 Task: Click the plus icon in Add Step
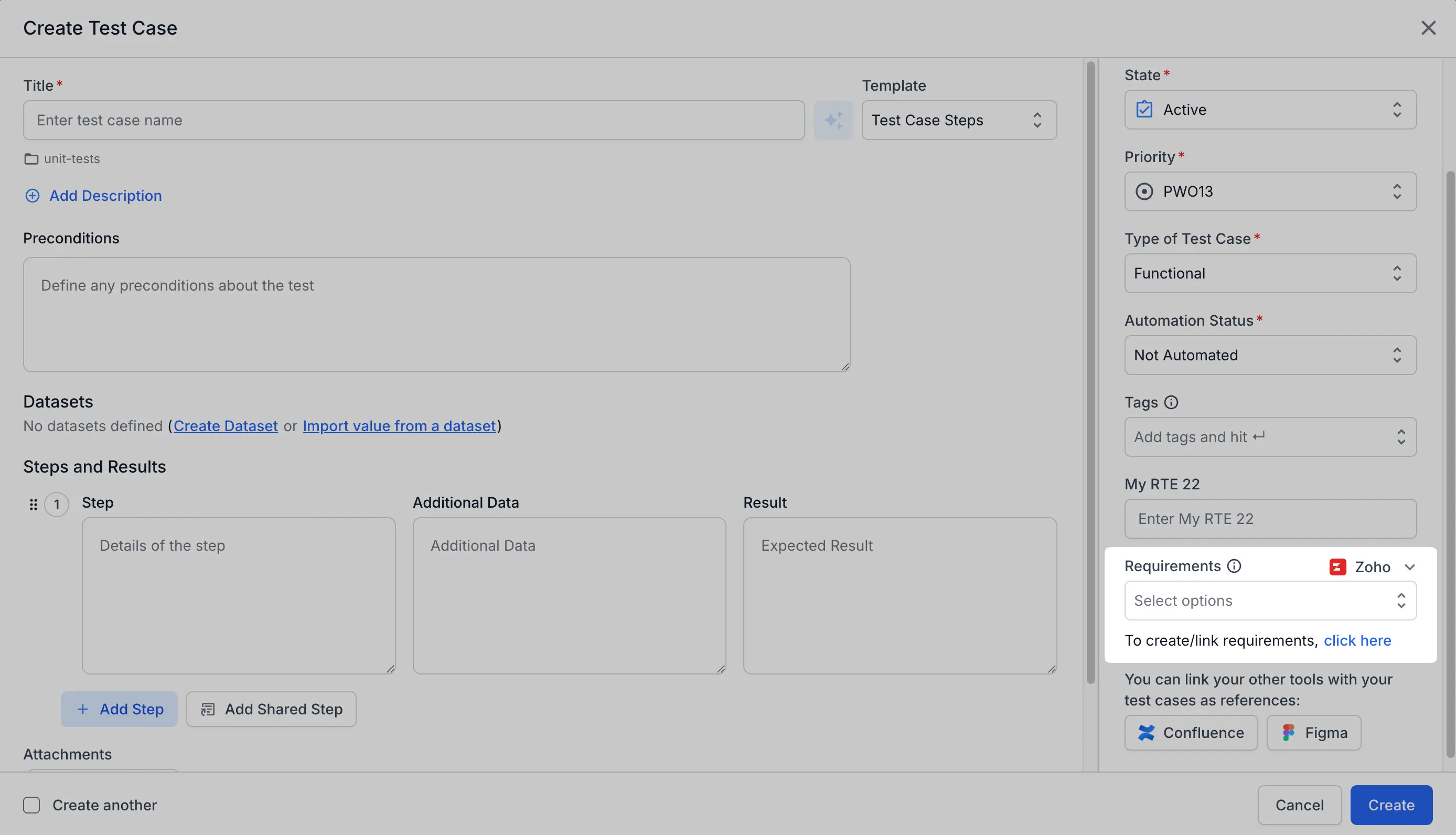coord(82,710)
